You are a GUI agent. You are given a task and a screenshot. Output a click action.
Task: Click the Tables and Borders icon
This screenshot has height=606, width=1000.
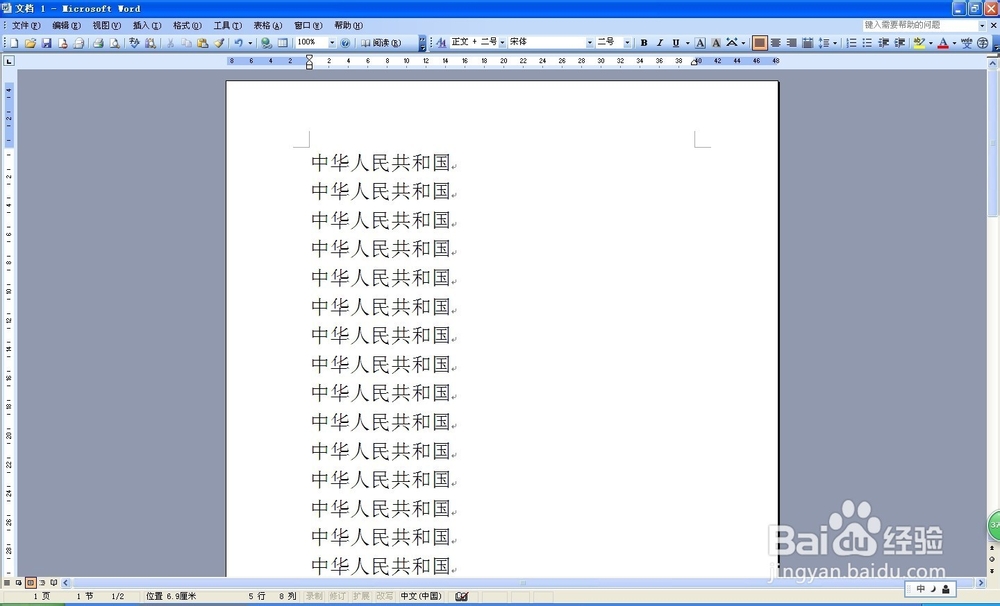(283, 43)
